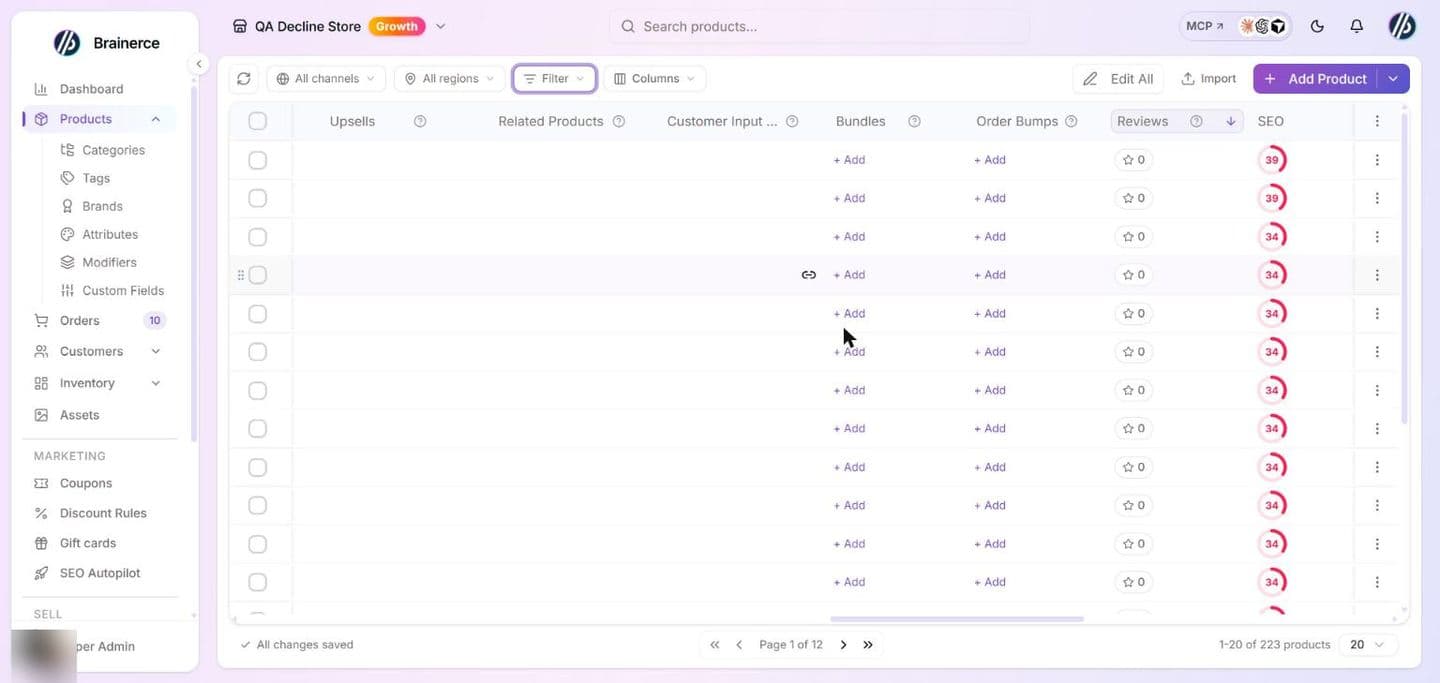Viewport: 1440px width, 683px height.
Task: Launch SEO Autopilot
Action: (x=100, y=573)
